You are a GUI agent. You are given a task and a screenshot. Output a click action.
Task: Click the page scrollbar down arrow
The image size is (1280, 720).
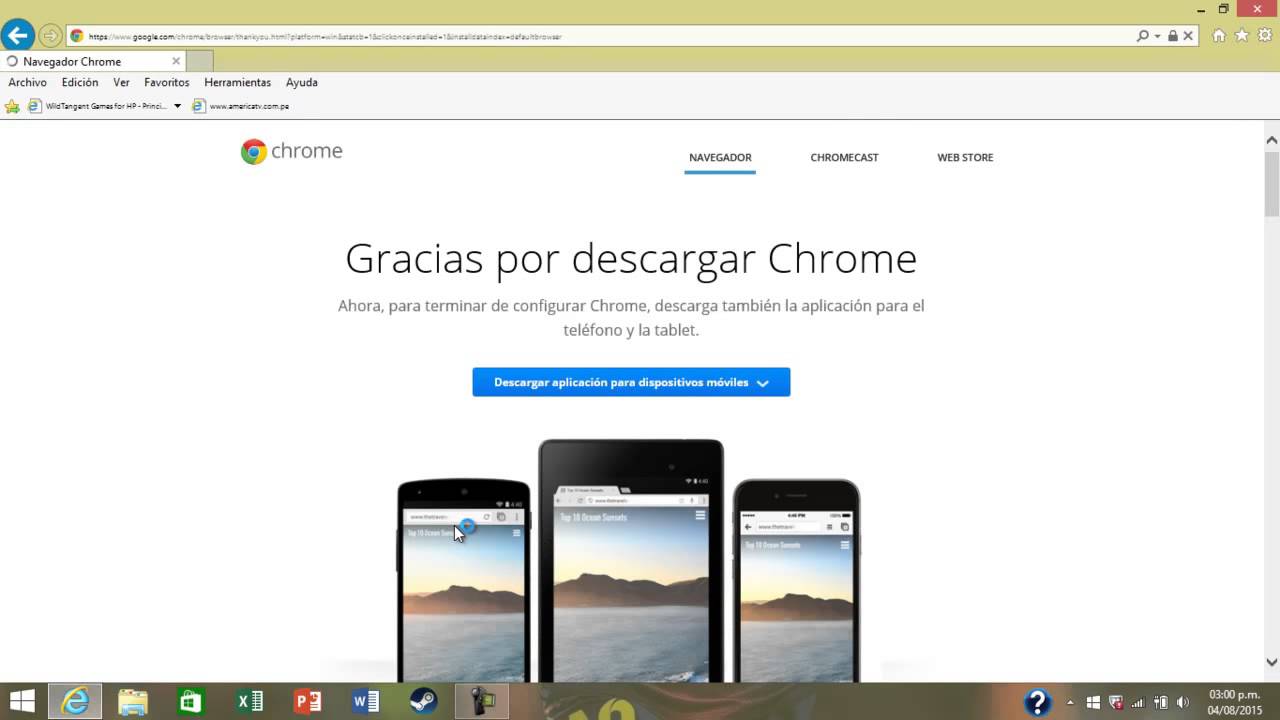click(x=1272, y=662)
